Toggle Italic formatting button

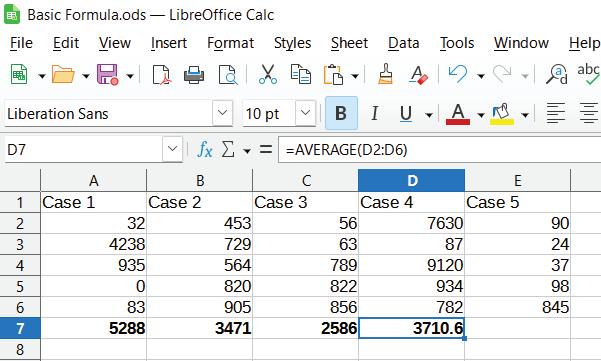(x=374, y=113)
